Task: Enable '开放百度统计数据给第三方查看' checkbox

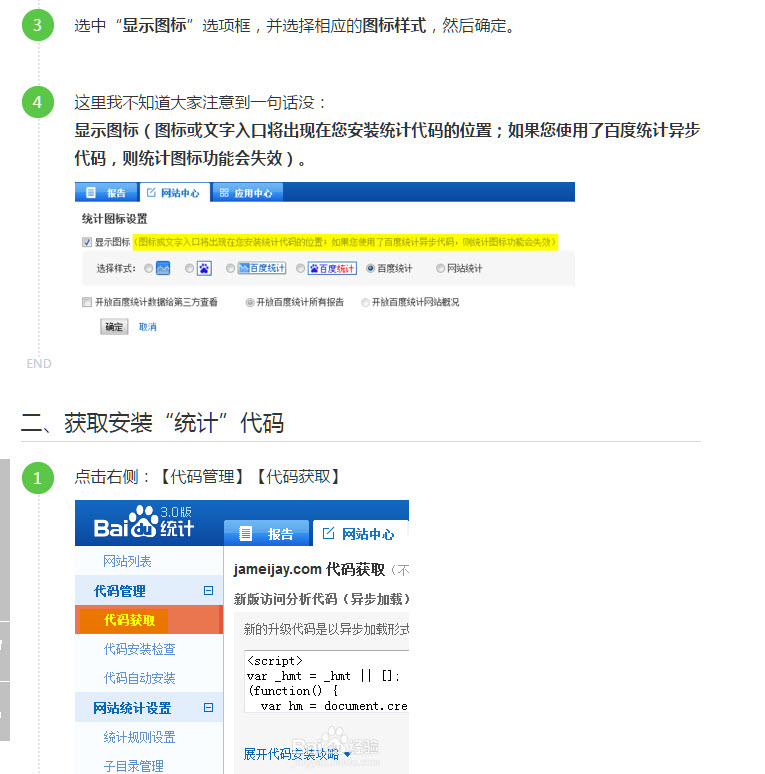Action: (x=87, y=302)
